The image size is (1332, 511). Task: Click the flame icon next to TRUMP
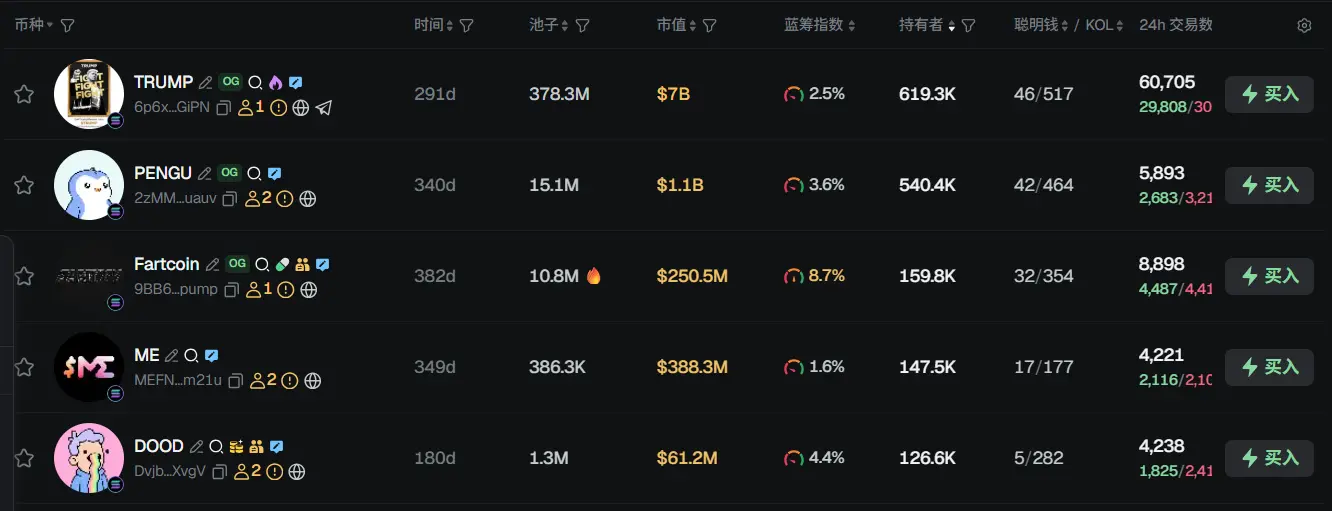coord(276,83)
